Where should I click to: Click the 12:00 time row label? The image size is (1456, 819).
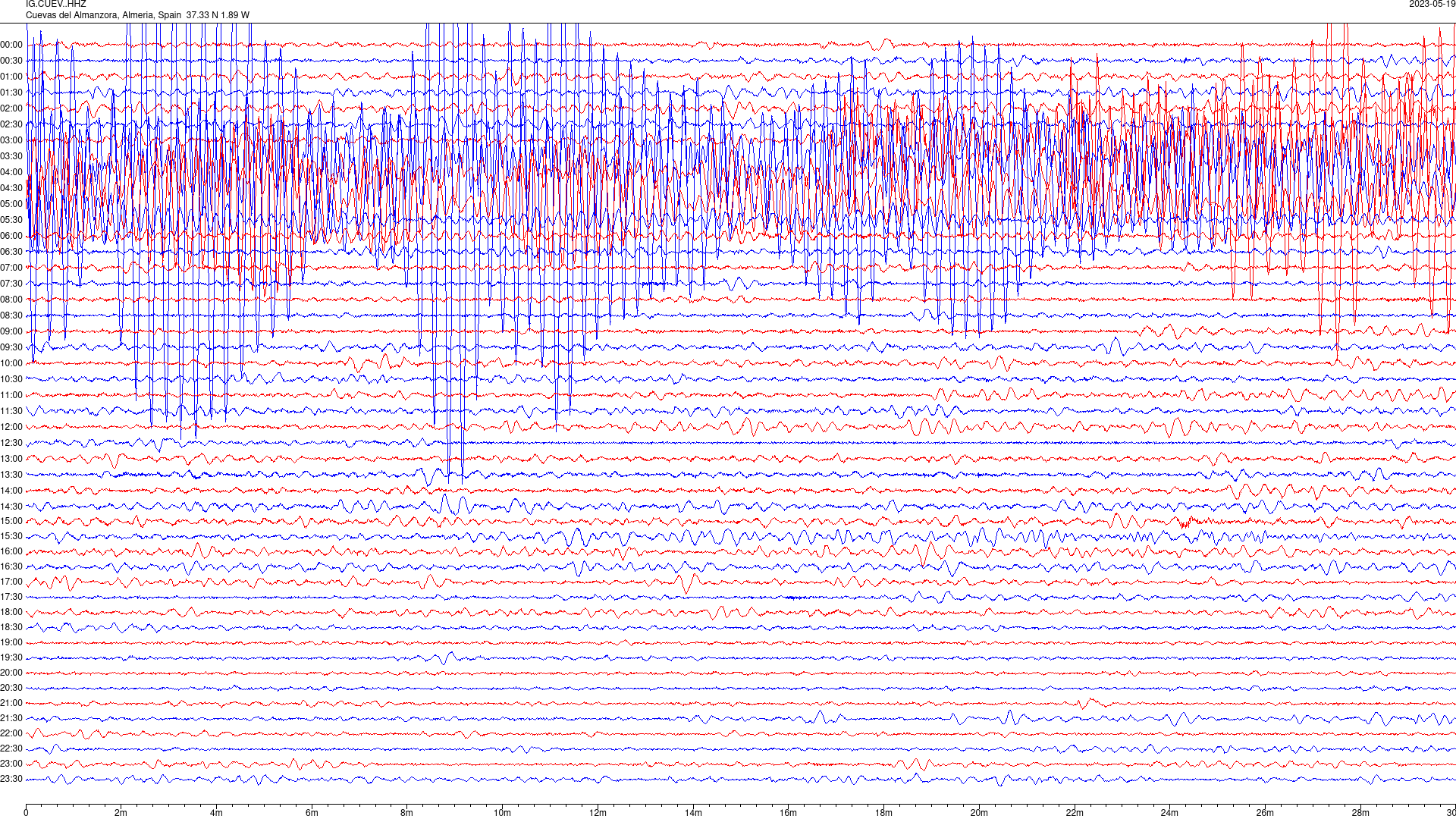pos(11,428)
